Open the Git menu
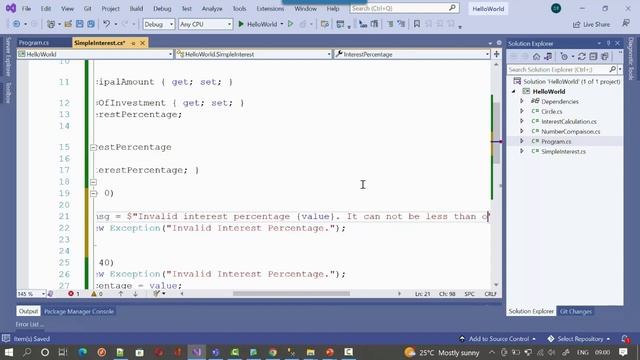The image size is (640, 360). point(87,8)
